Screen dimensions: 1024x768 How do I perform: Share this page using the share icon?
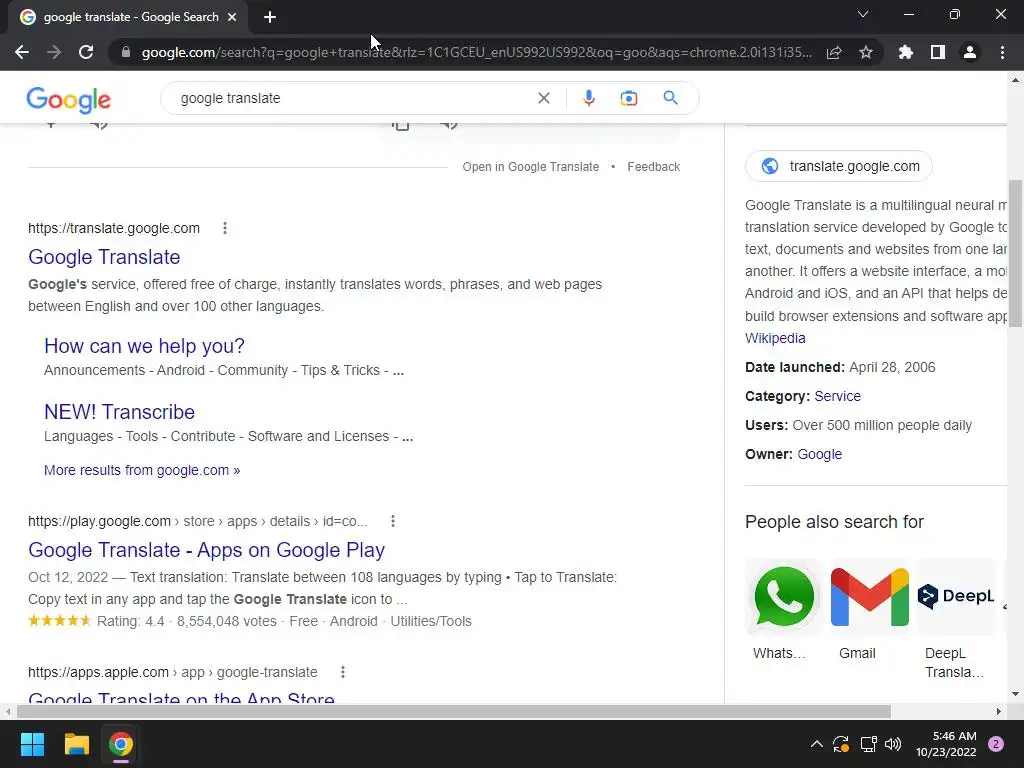(x=834, y=52)
